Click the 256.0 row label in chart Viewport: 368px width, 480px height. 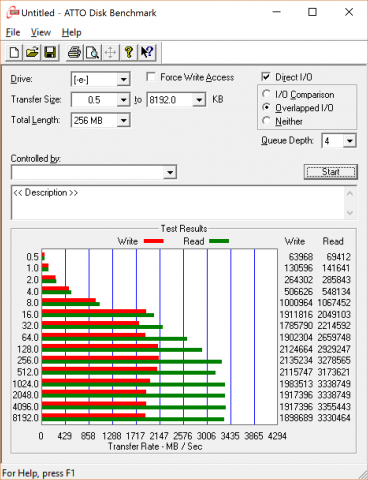click(x=28, y=360)
